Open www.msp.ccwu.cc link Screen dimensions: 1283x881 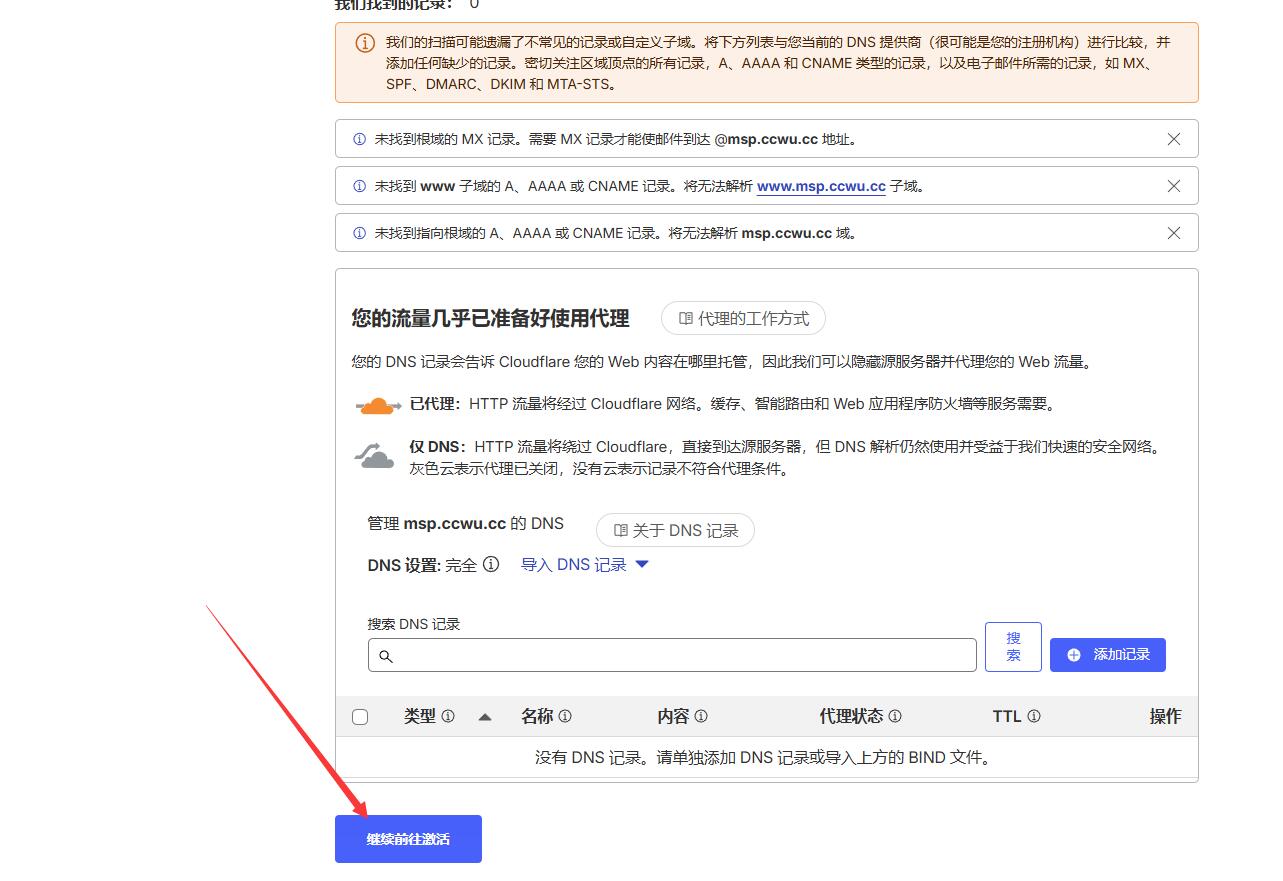[821, 186]
